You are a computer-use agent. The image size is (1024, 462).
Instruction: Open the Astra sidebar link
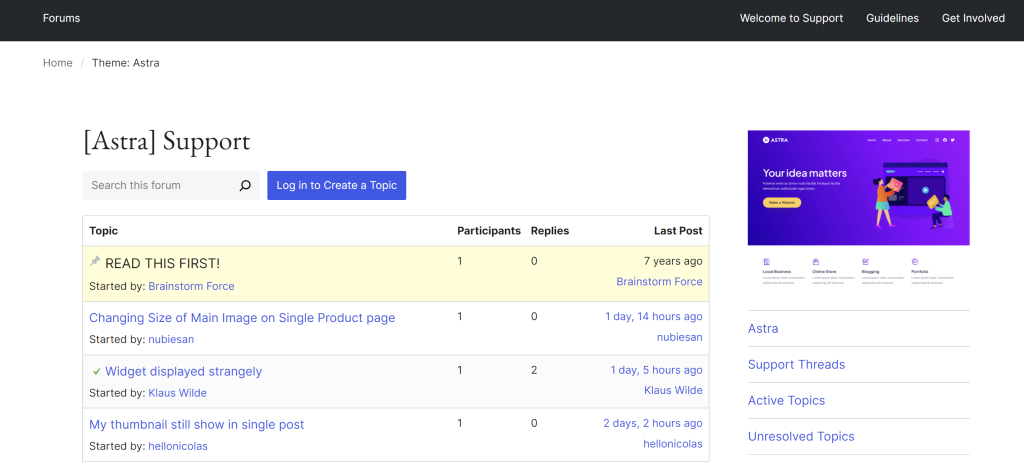(763, 328)
